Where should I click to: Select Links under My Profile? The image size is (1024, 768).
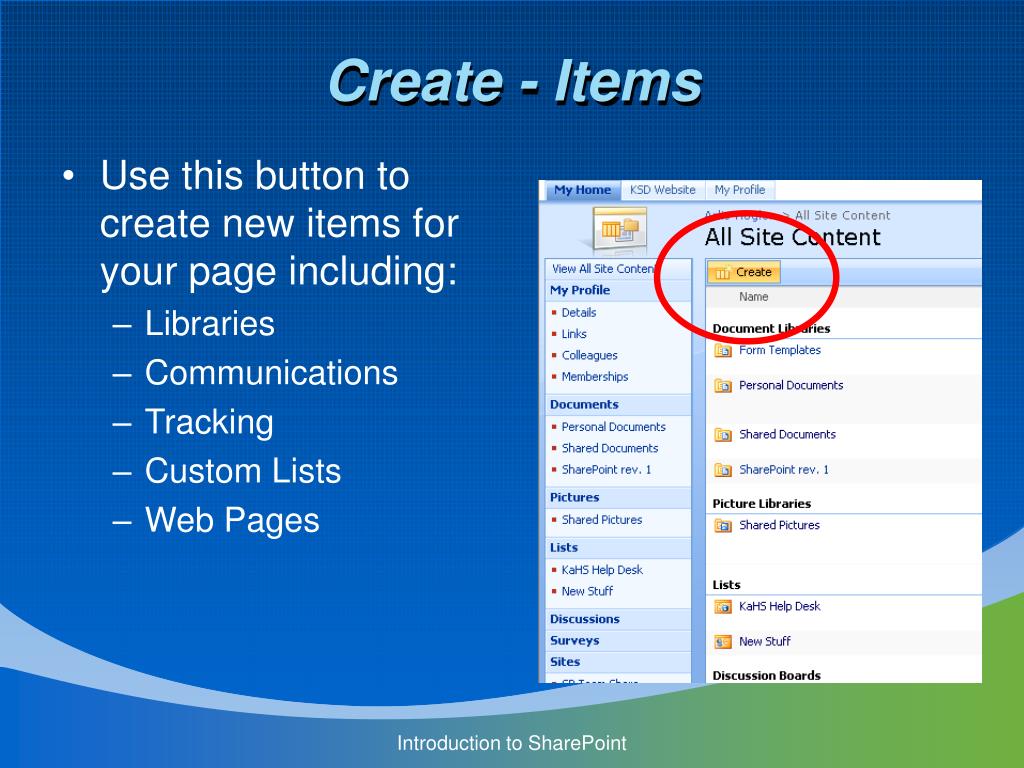tap(574, 334)
